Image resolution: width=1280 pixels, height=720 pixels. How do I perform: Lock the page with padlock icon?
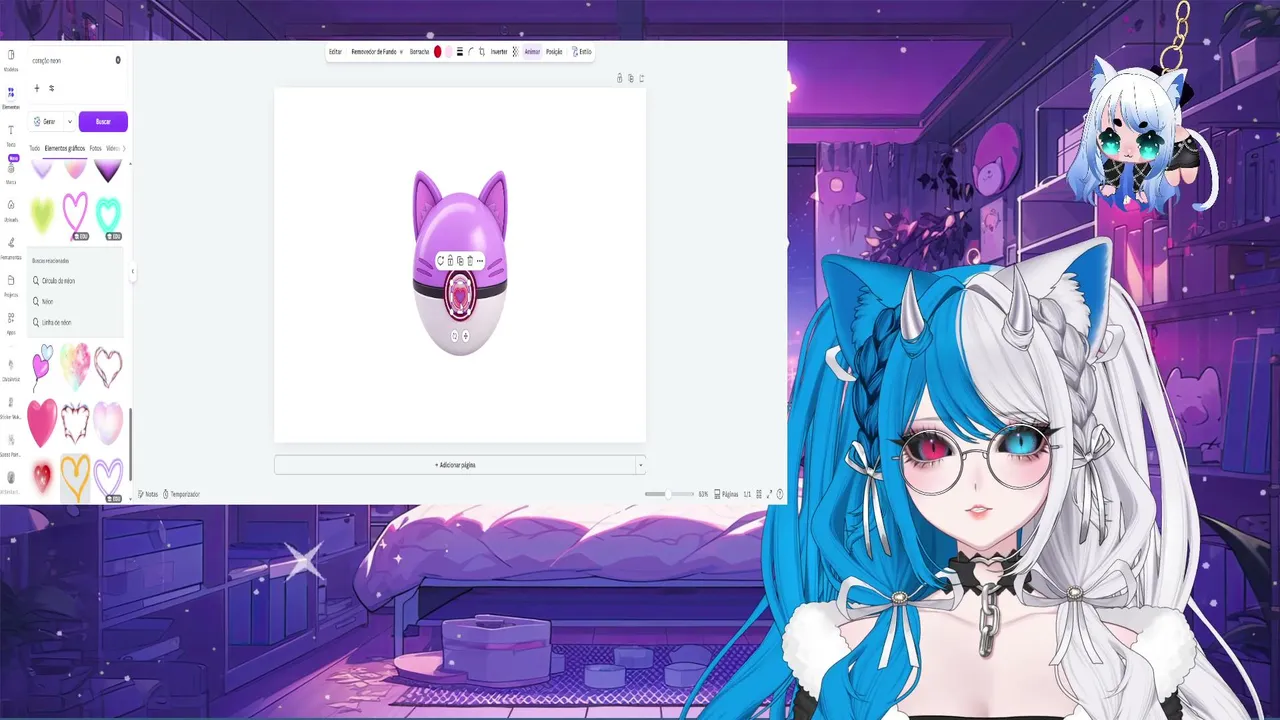click(619, 78)
